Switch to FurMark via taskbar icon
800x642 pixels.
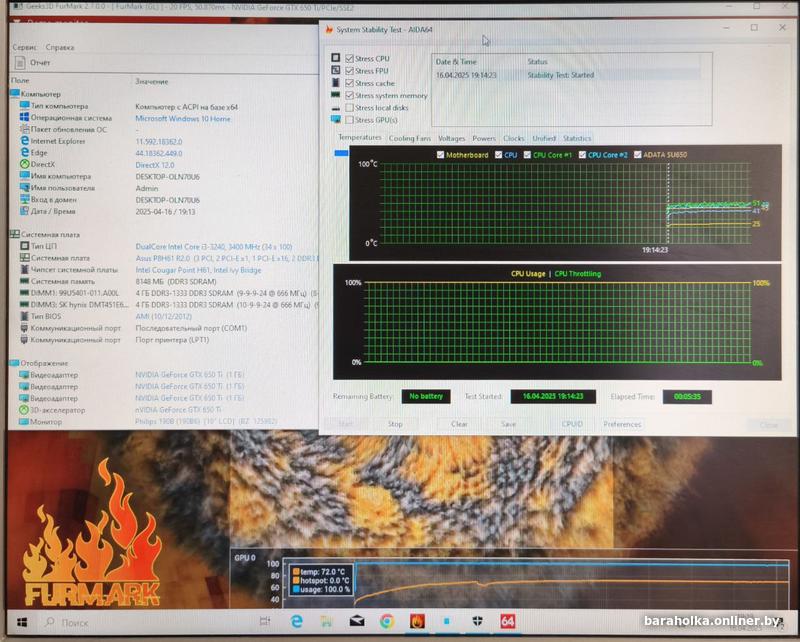417,621
